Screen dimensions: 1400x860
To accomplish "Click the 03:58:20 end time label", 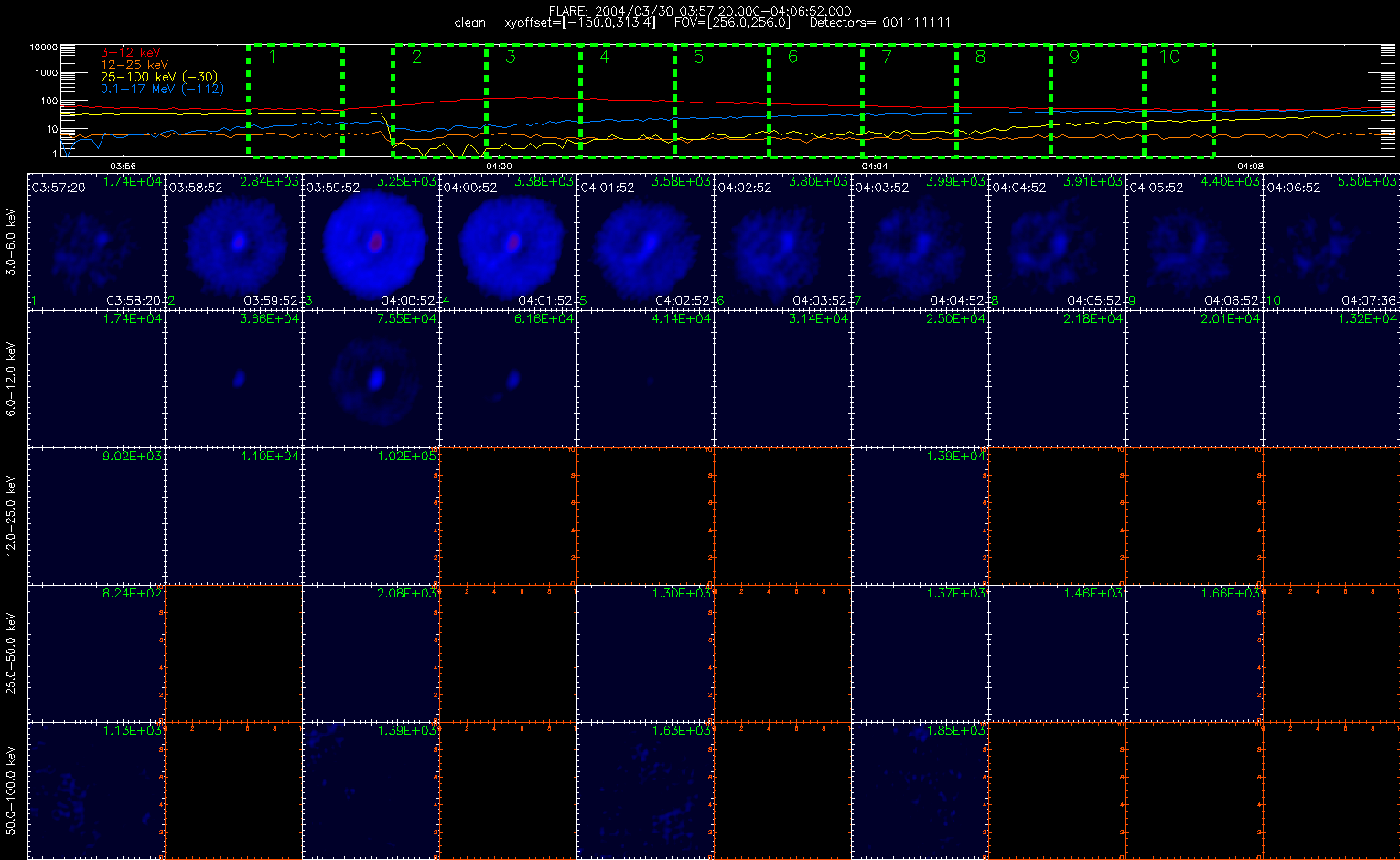I will pos(134,300).
